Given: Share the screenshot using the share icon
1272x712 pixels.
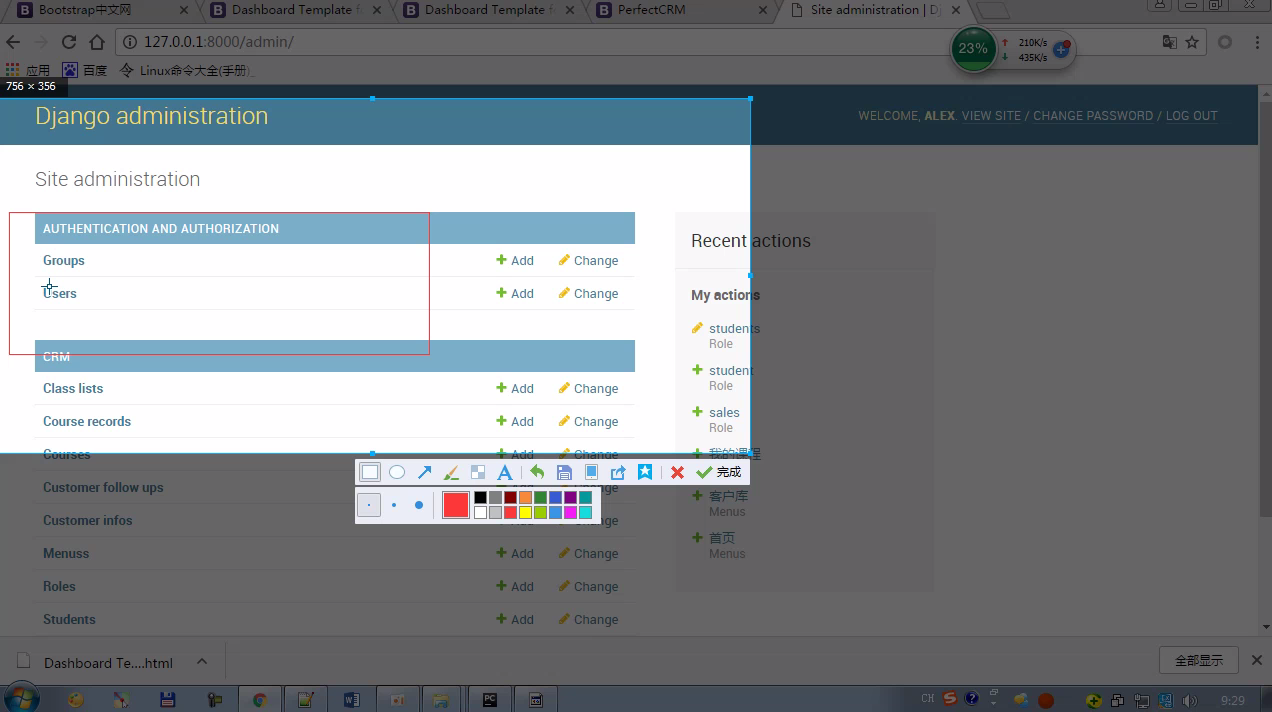Looking at the screenshot, I should click(618, 472).
